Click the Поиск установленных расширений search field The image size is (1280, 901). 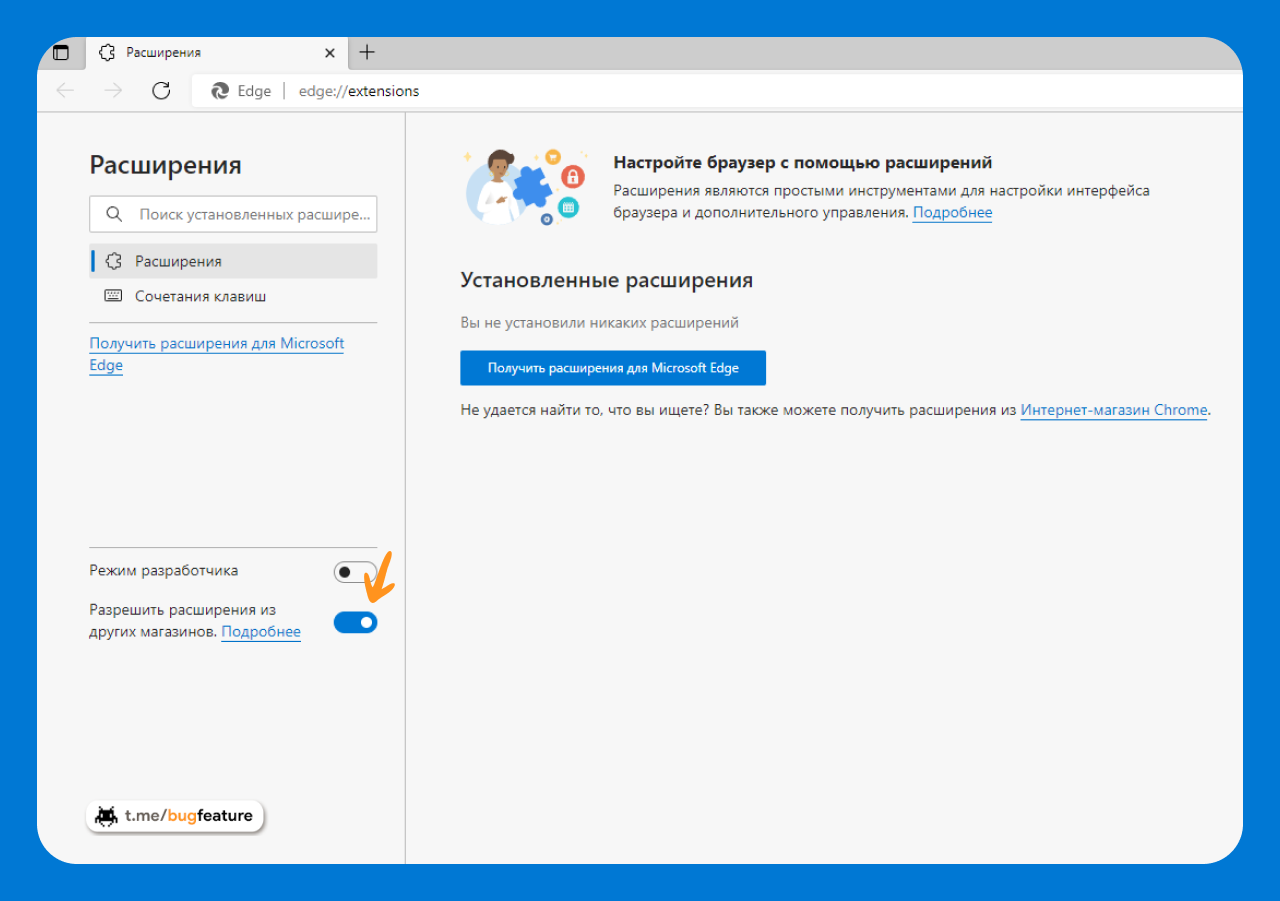[233, 214]
